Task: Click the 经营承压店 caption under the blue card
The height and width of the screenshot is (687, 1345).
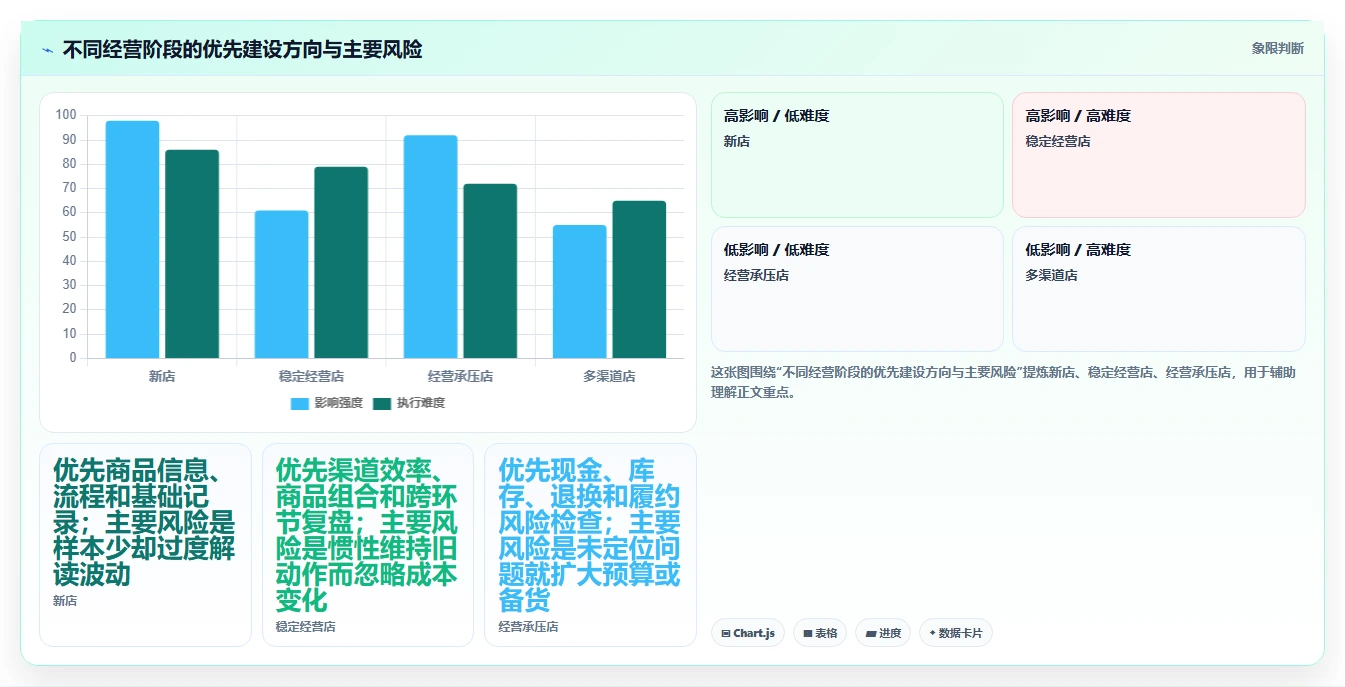Action: (x=528, y=627)
